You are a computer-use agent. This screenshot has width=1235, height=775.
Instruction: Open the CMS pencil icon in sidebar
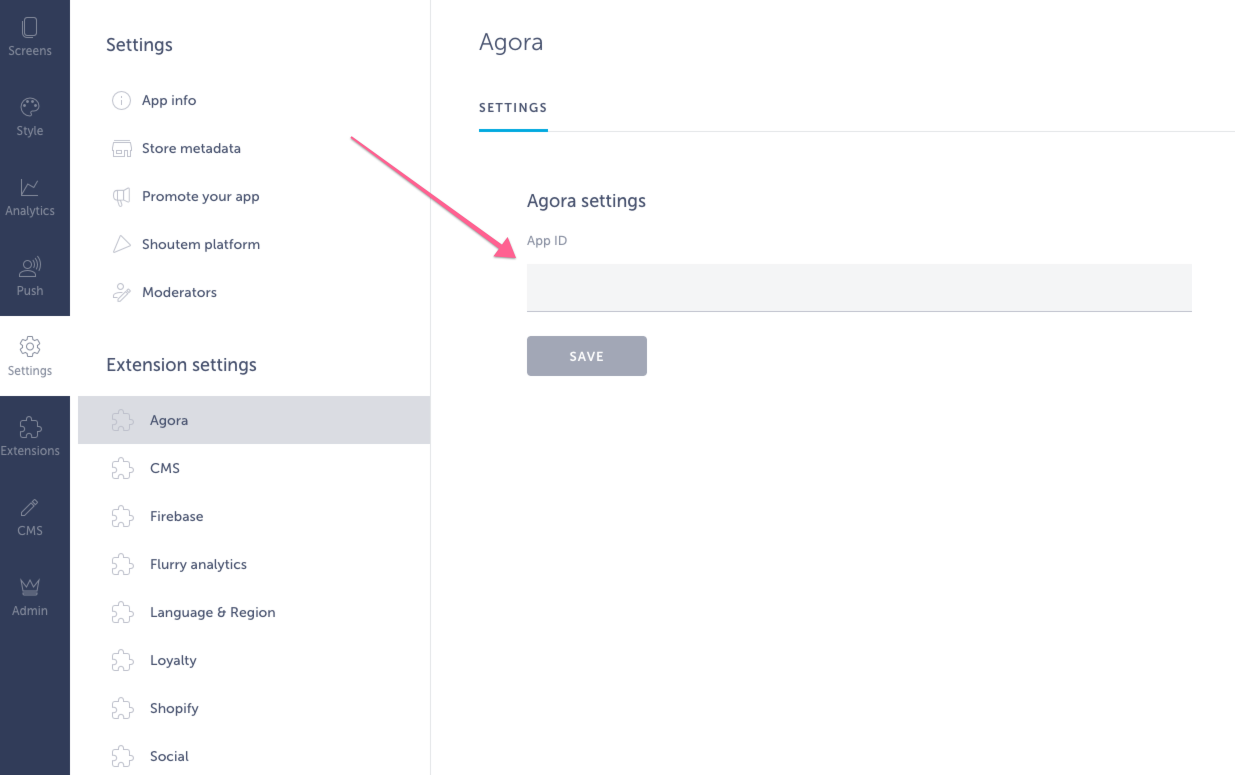tap(30, 517)
